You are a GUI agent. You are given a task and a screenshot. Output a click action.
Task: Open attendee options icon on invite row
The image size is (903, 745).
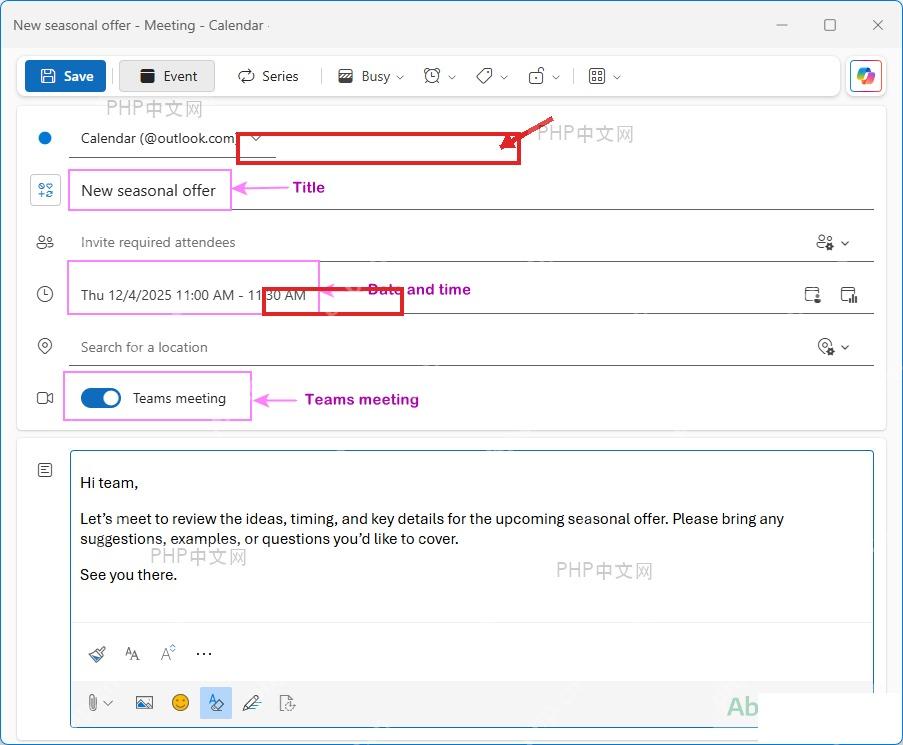[825, 242]
